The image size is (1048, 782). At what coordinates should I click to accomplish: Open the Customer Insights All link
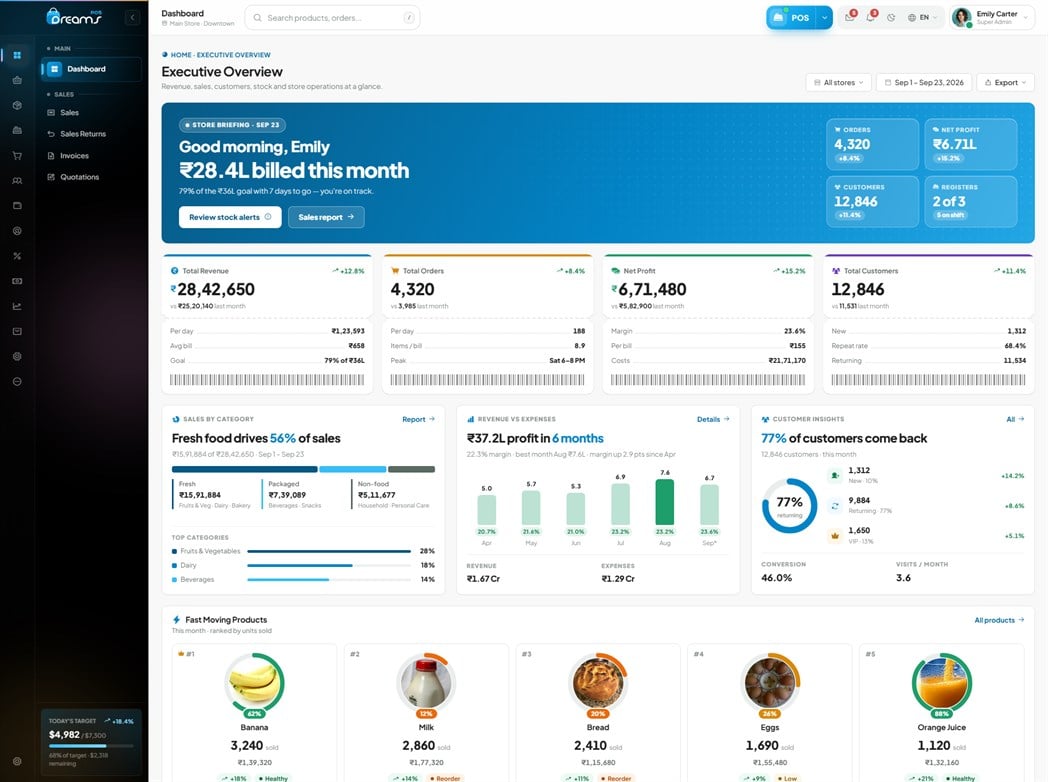[1015, 419]
